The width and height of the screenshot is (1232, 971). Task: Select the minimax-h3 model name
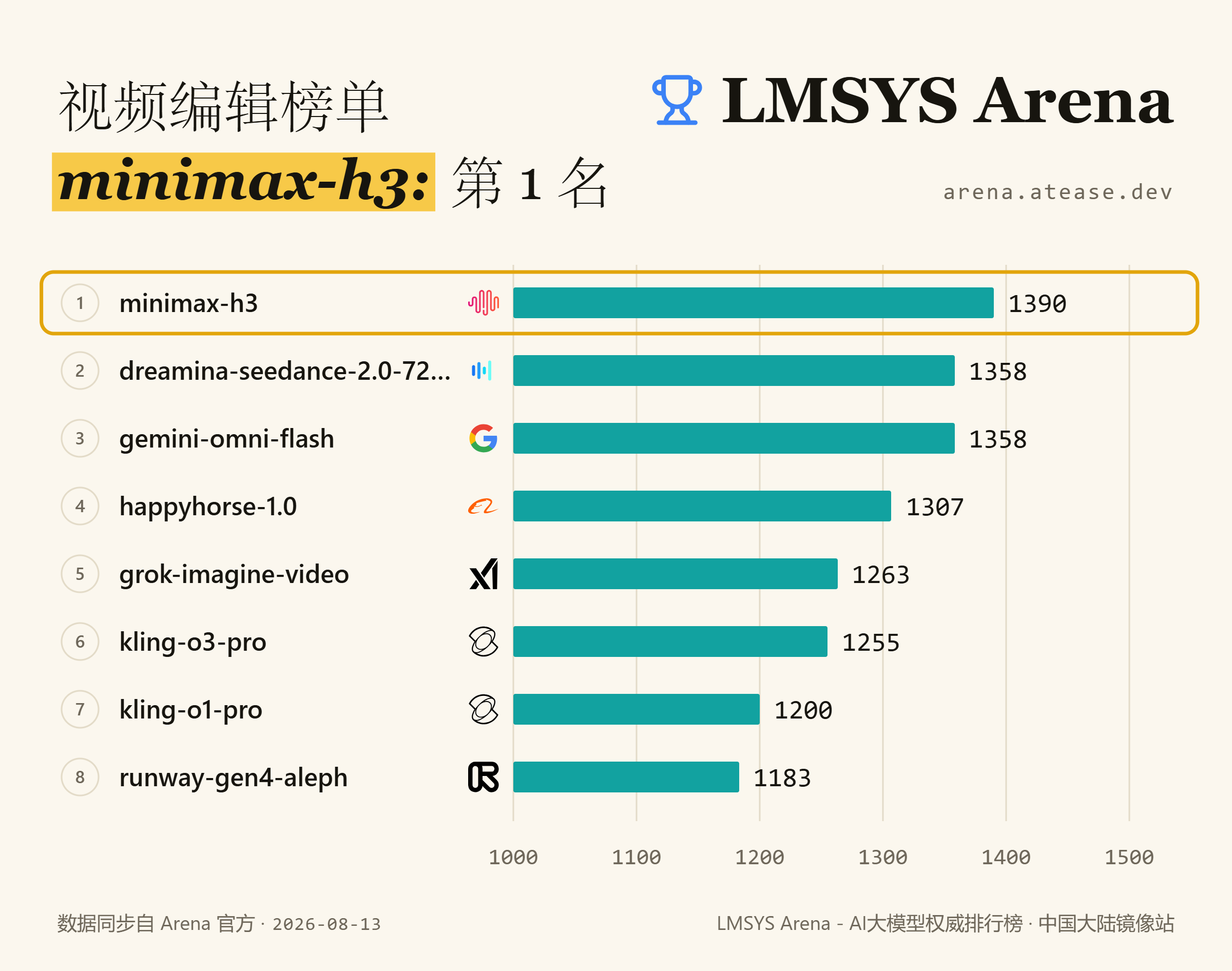pyautogui.click(x=189, y=303)
